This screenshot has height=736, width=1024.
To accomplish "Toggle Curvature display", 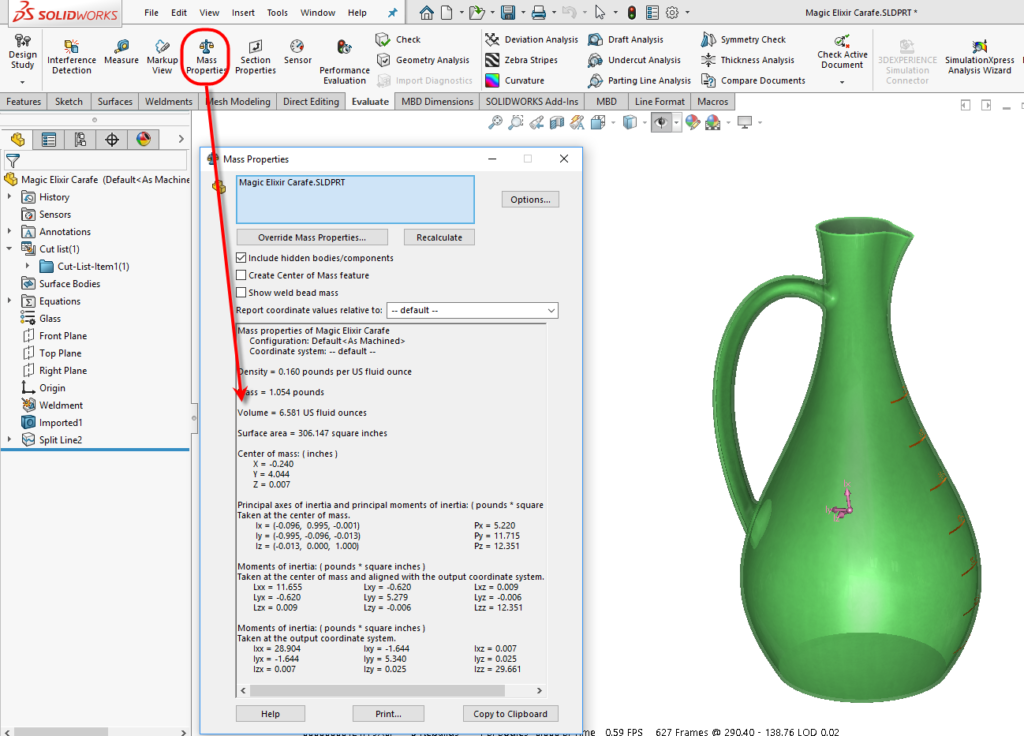I will click(x=515, y=80).
